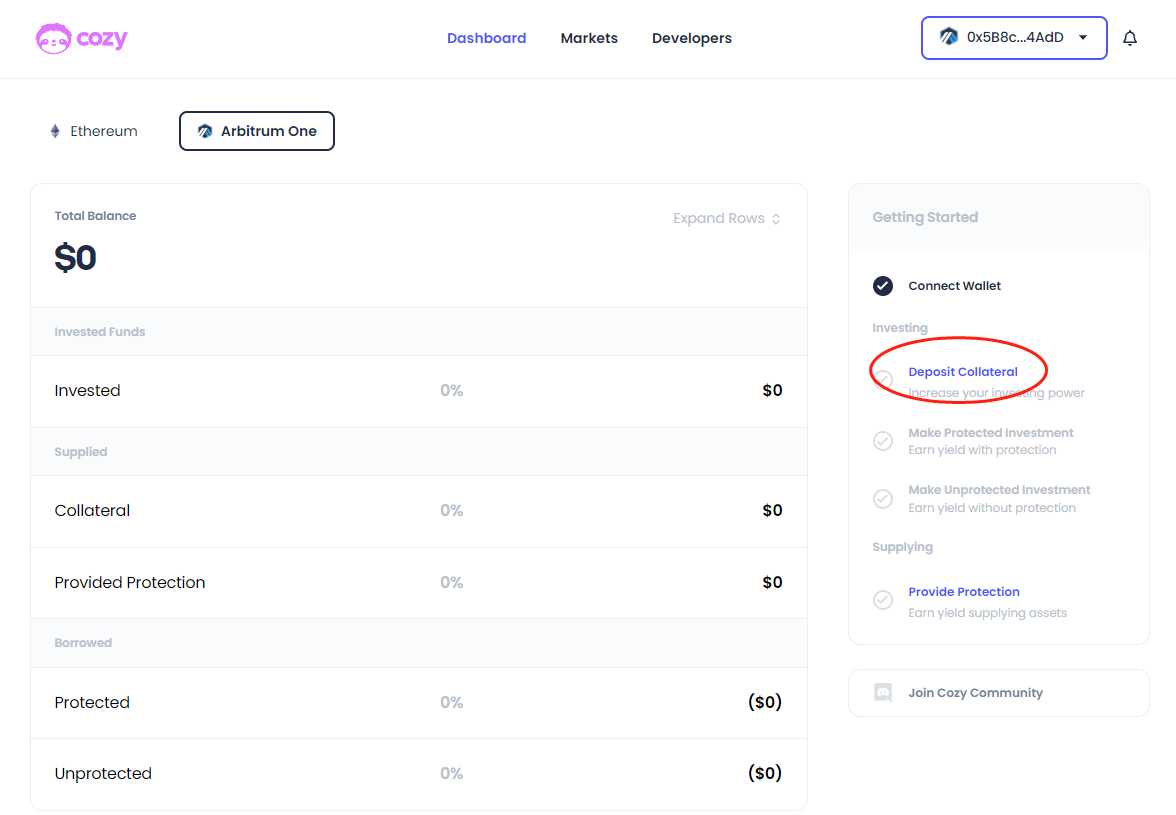Click the Provide Protection link
Image resolution: width=1176 pixels, height=815 pixels.
pos(963,592)
